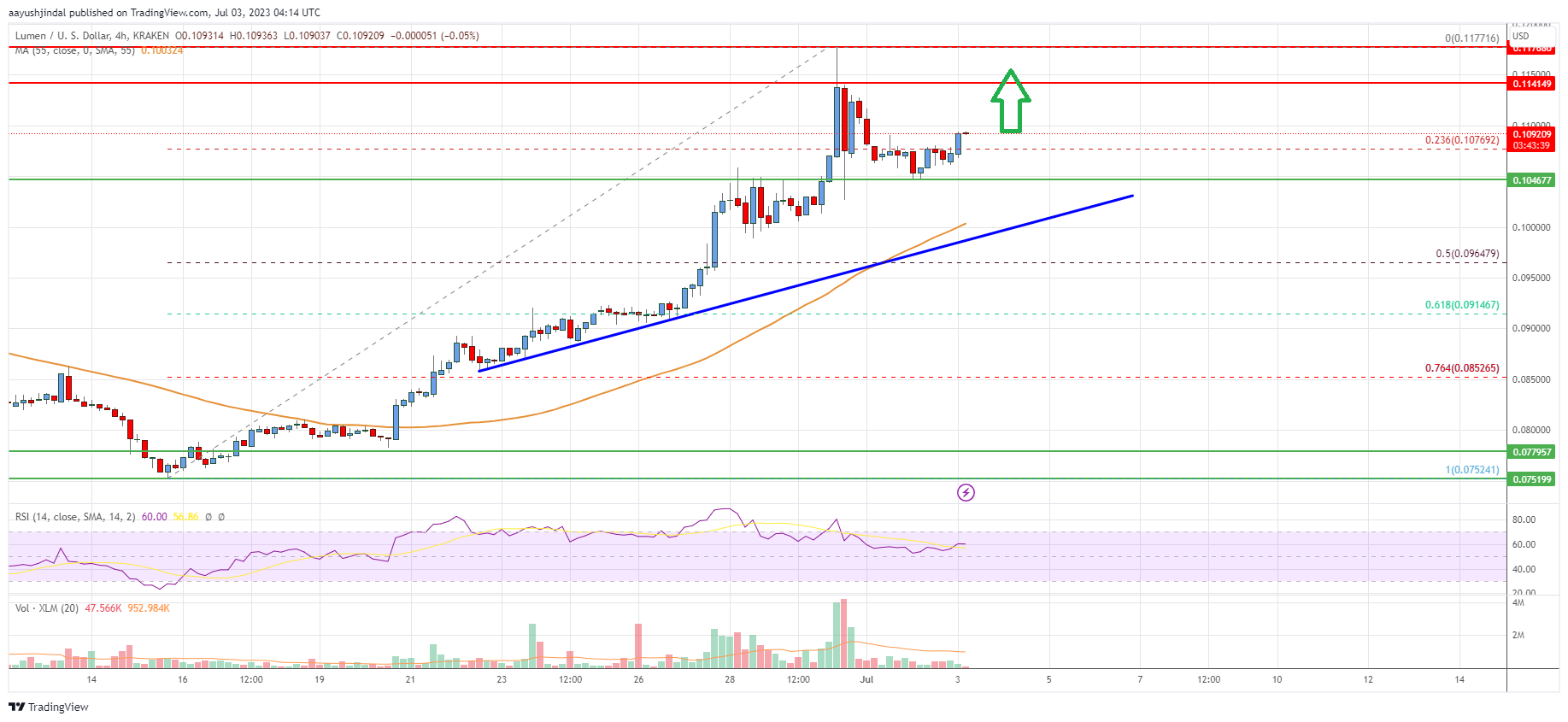The image size is (1568, 722).
Task: Click the Jul label on the time axis
Action: coord(866,680)
